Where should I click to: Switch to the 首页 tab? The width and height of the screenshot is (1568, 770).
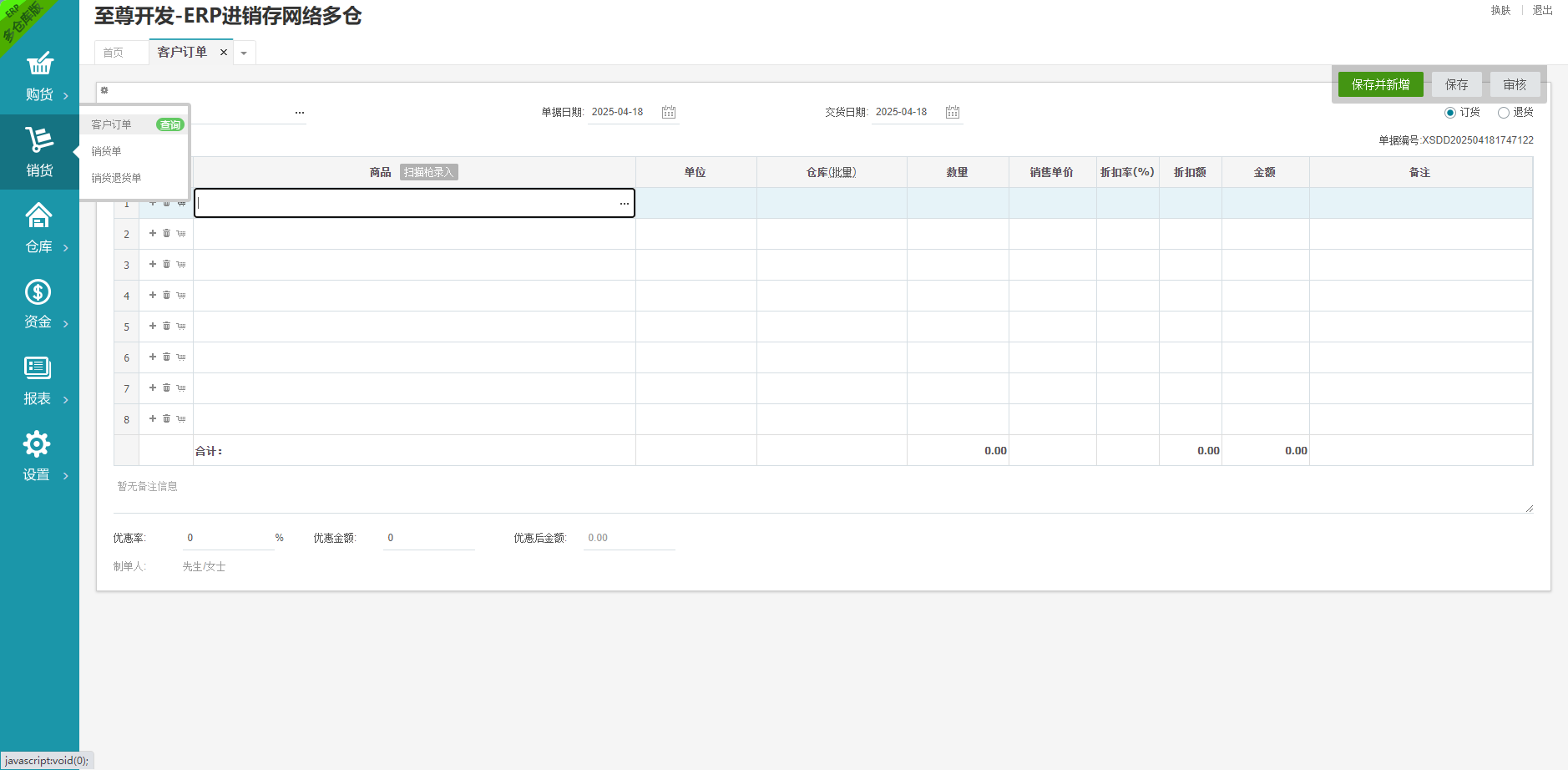[114, 53]
